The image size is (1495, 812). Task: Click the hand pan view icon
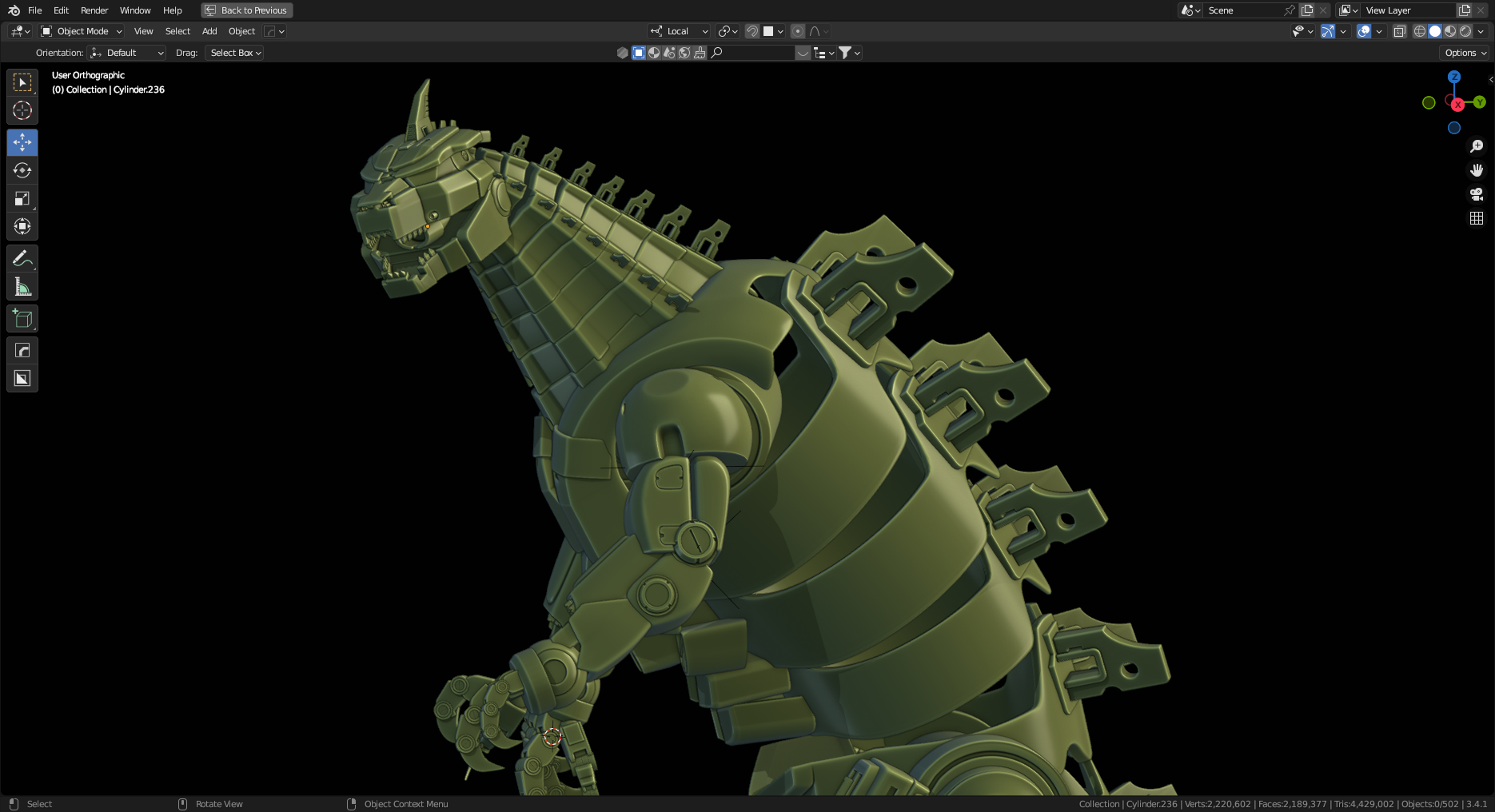(x=1477, y=170)
